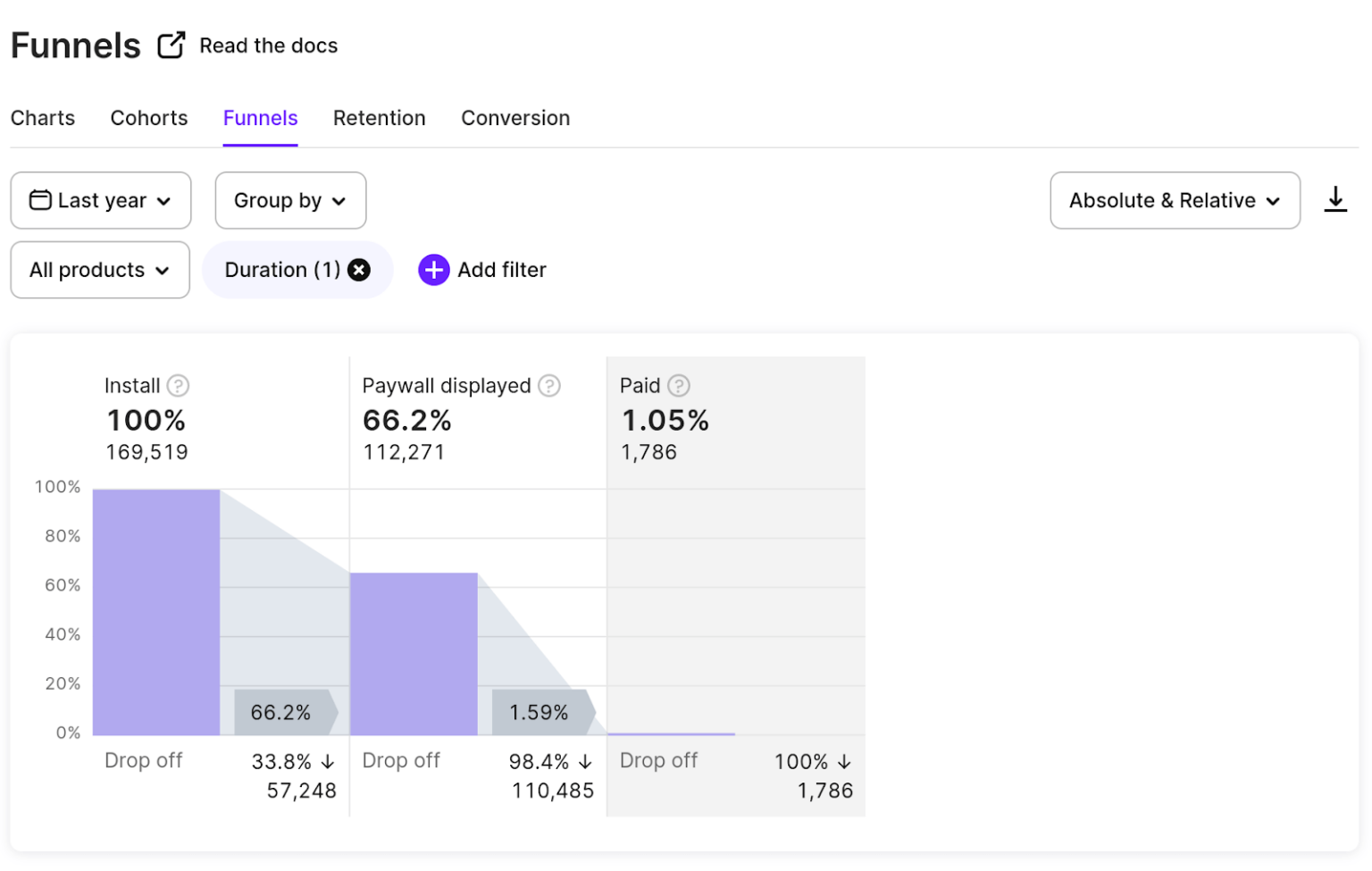Open the help tooltip for Install

[179, 385]
